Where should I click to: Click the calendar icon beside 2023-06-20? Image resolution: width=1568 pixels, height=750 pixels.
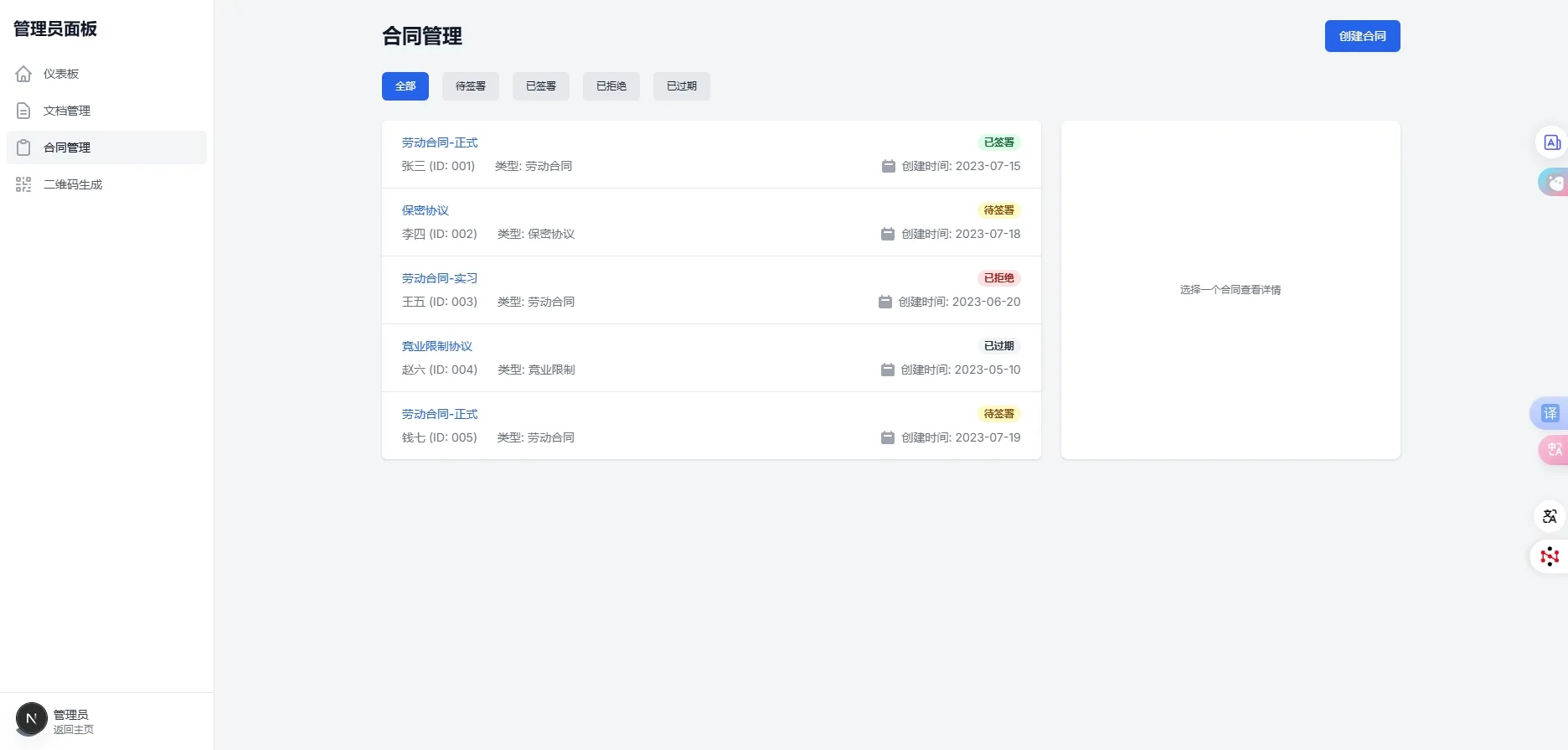885,302
